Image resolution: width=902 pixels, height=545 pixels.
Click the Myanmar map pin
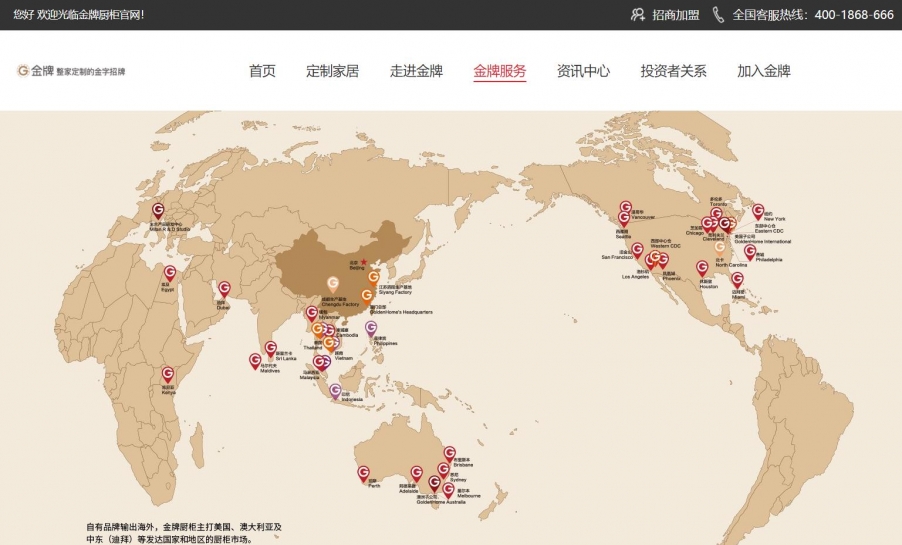click(x=311, y=314)
